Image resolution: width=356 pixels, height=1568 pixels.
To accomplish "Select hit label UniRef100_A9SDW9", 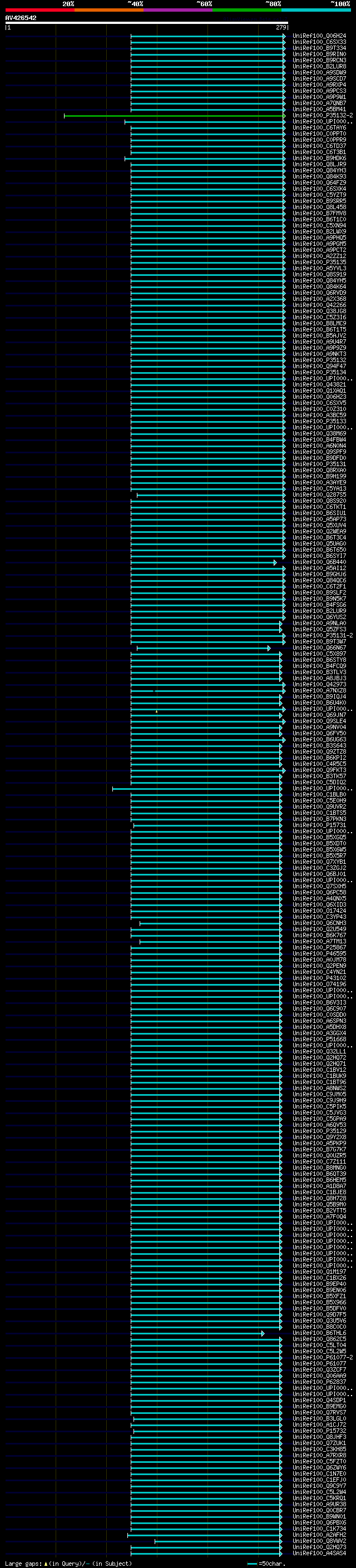I will [319, 72].
